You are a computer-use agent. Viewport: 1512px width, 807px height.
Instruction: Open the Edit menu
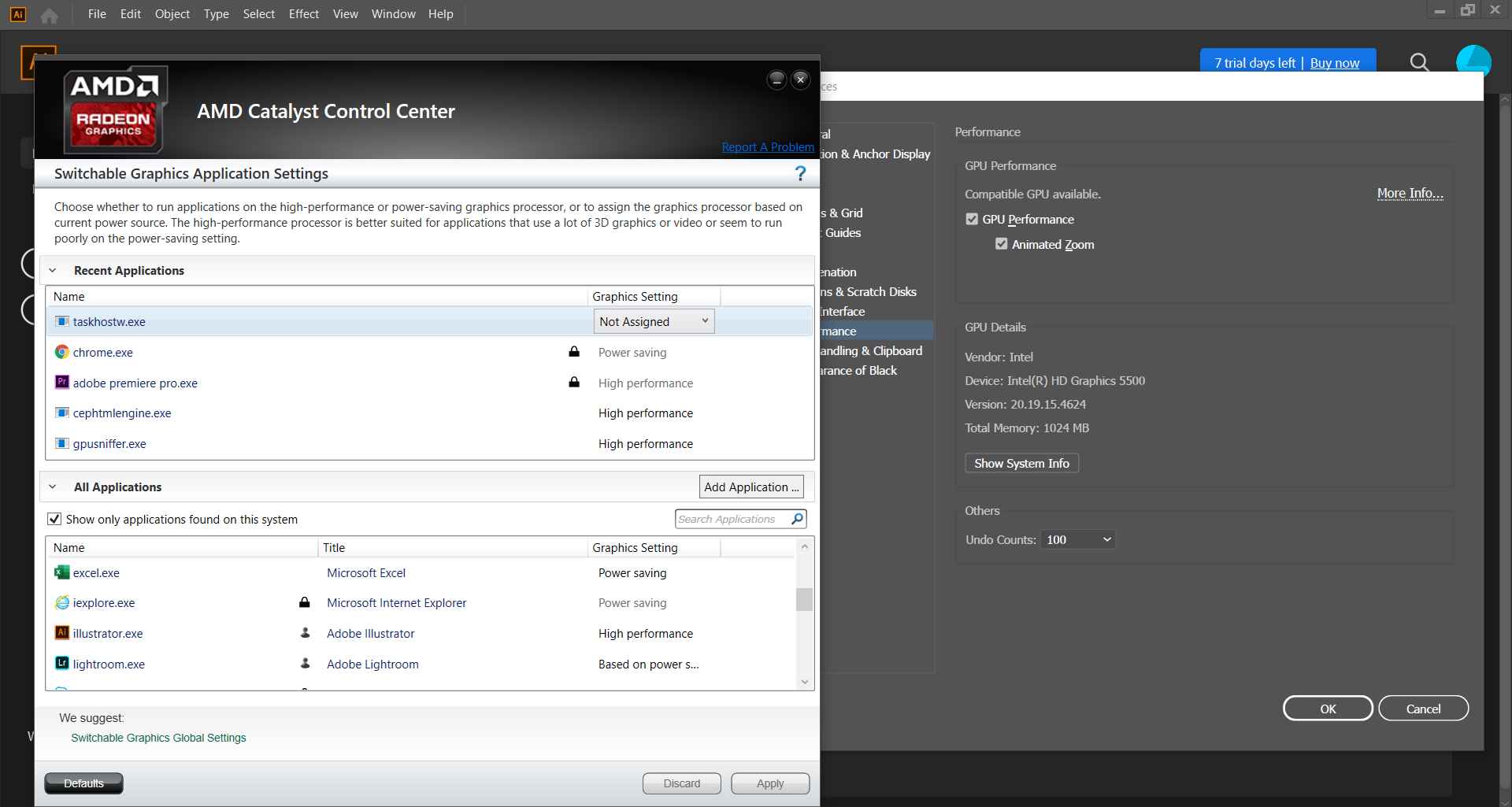(130, 13)
